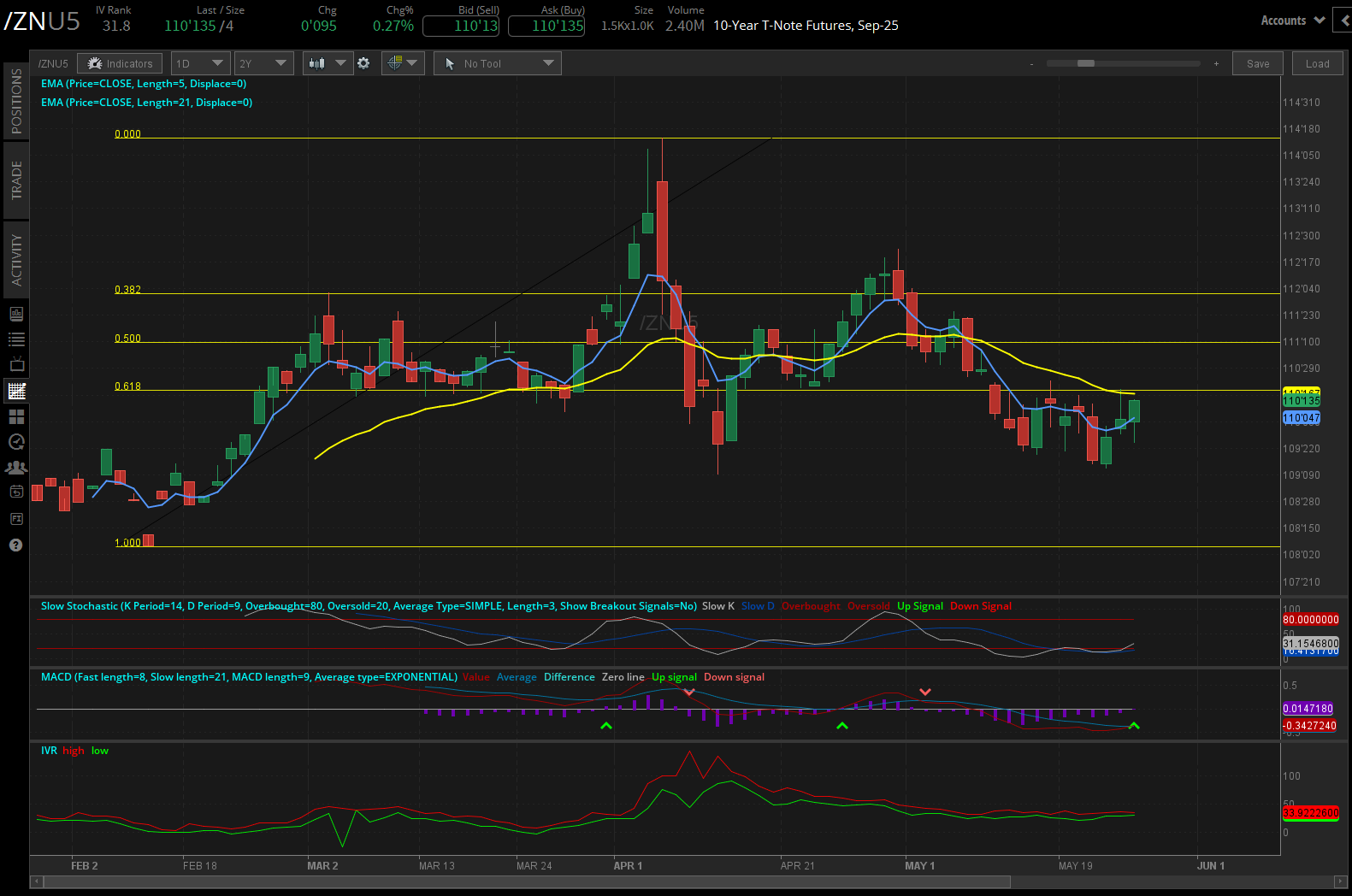
Task: Expand the No Tool drawing dropdown
Action: (498, 63)
